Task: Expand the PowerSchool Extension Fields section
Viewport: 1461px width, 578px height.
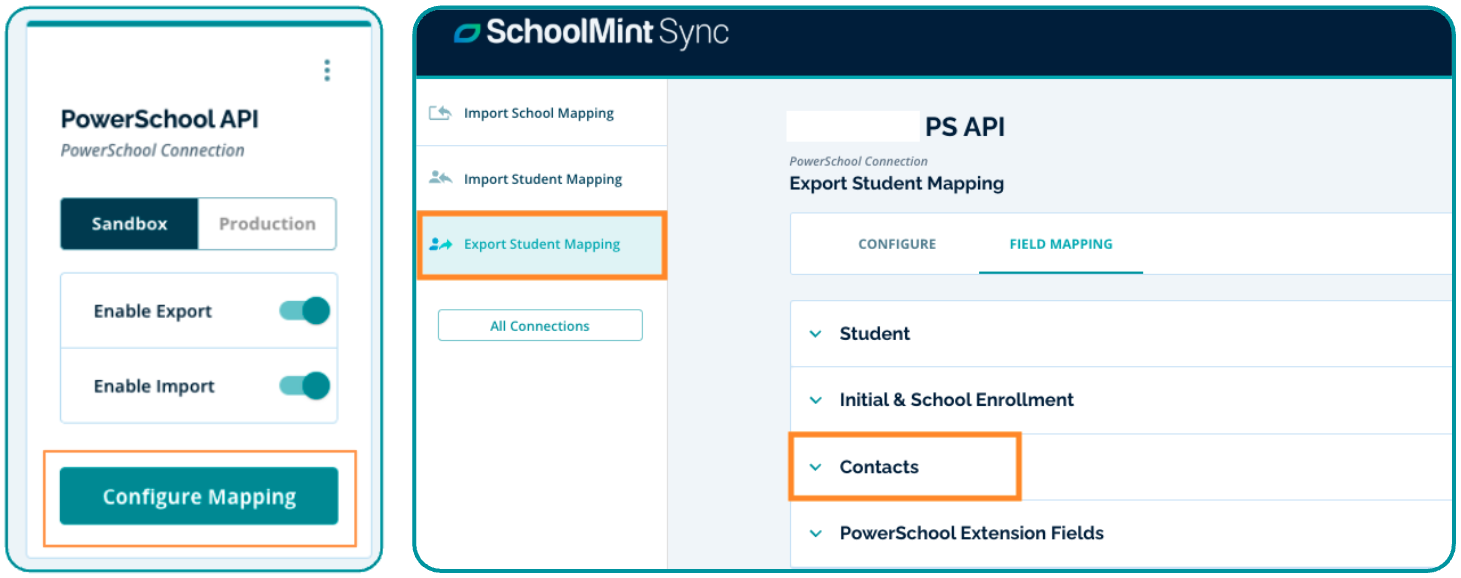Action: (x=815, y=533)
